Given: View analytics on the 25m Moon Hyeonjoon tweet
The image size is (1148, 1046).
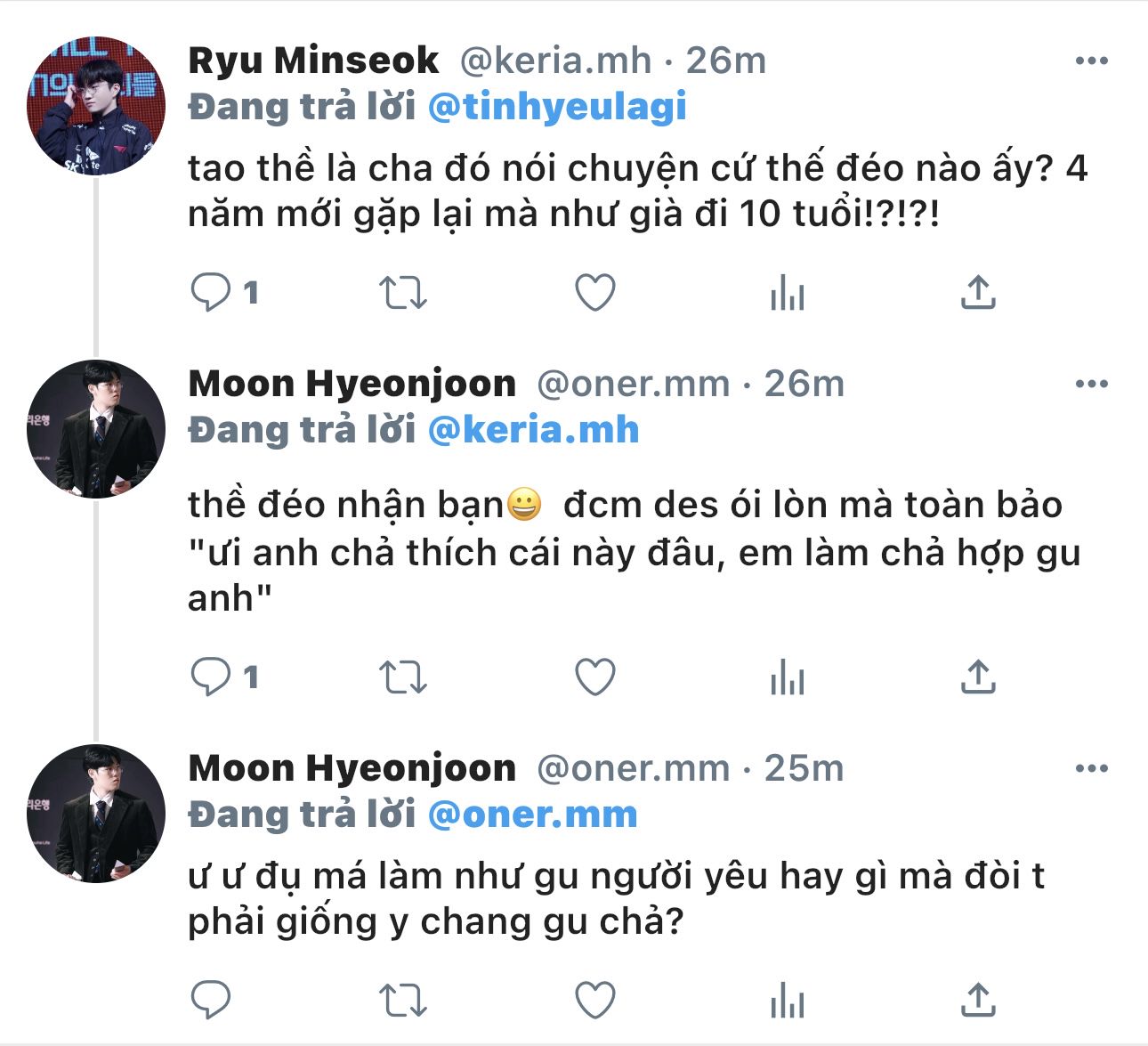Looking at the screenshot, I should coord(788,1000).
